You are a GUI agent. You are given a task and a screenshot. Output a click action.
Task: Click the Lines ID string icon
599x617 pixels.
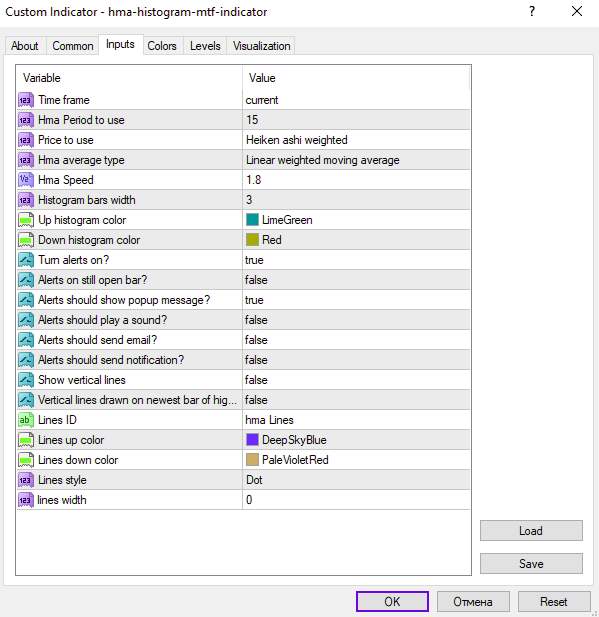[x=26, y=420]
